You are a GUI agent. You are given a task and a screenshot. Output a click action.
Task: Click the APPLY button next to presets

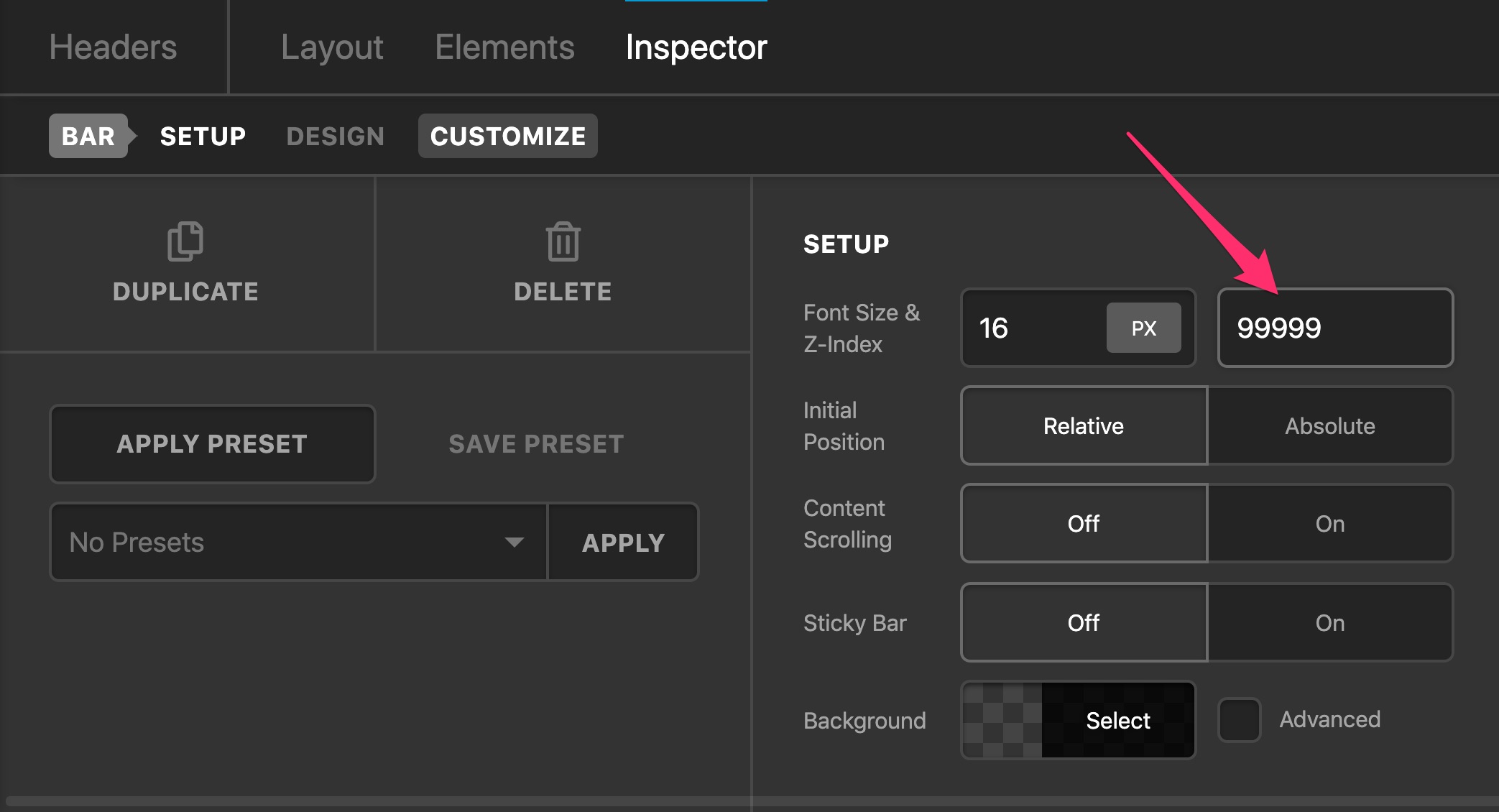pyautogui.click(x=623, y=542)
